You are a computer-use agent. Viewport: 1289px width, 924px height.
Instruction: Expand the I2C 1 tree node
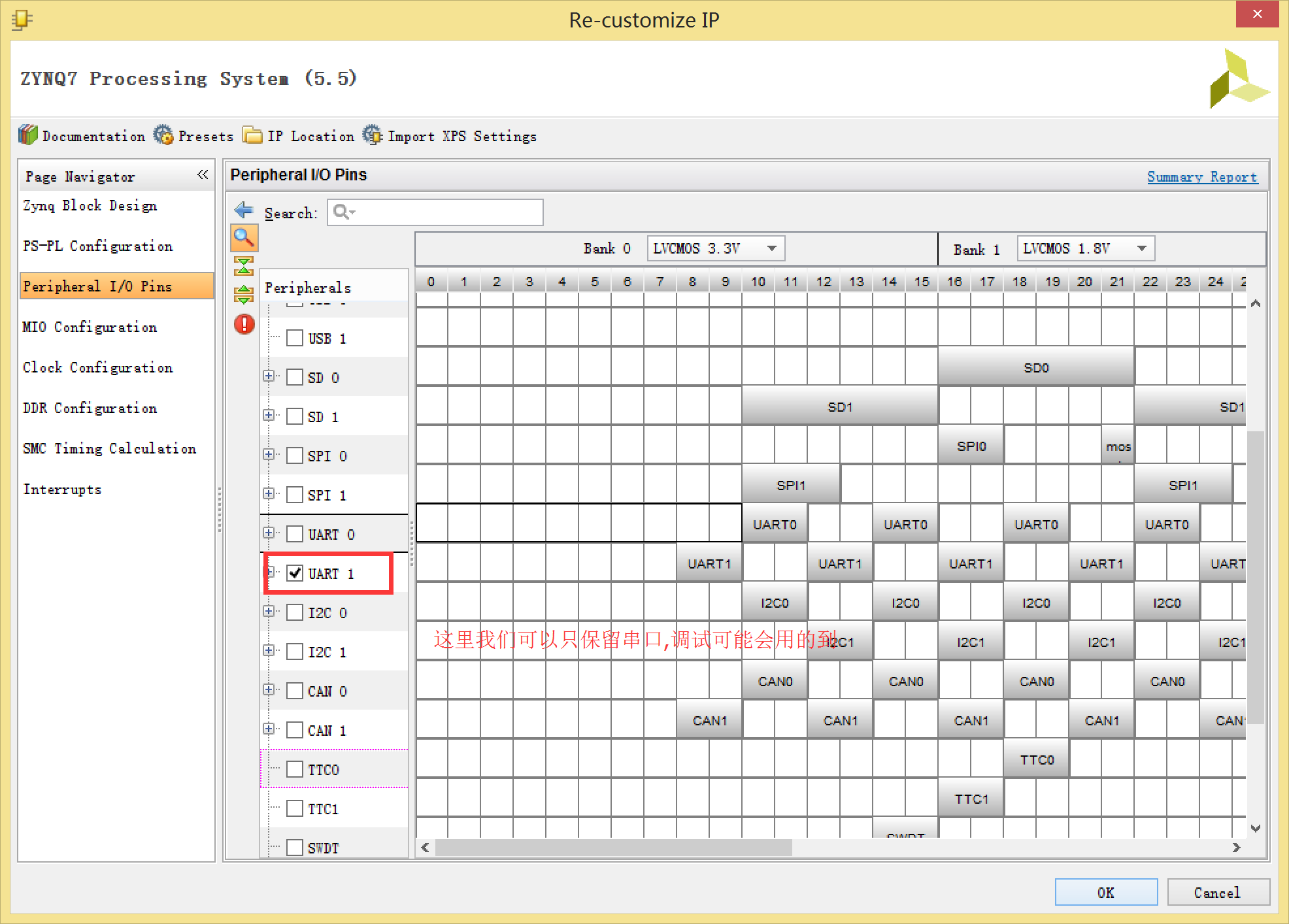268,650
